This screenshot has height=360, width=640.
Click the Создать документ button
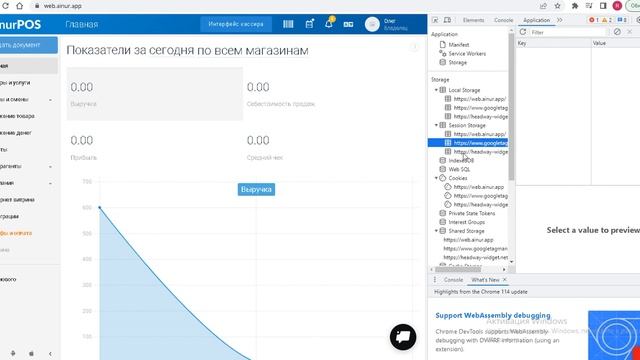click(29, 45)
